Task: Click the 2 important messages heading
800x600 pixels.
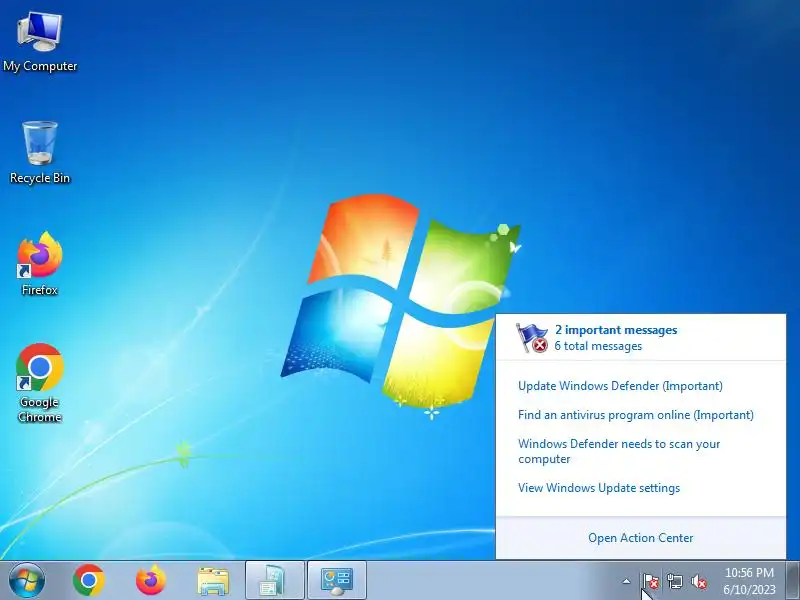Action: pyautogui.click(x=616, y=330)
